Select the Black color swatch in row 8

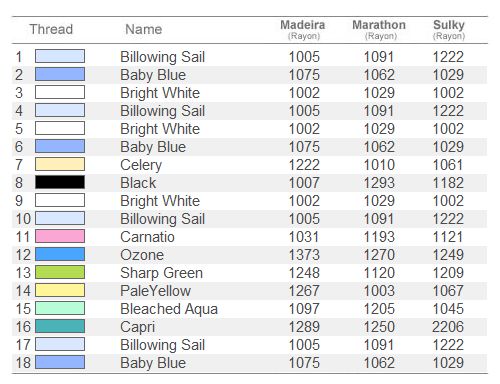pos(60,182)
